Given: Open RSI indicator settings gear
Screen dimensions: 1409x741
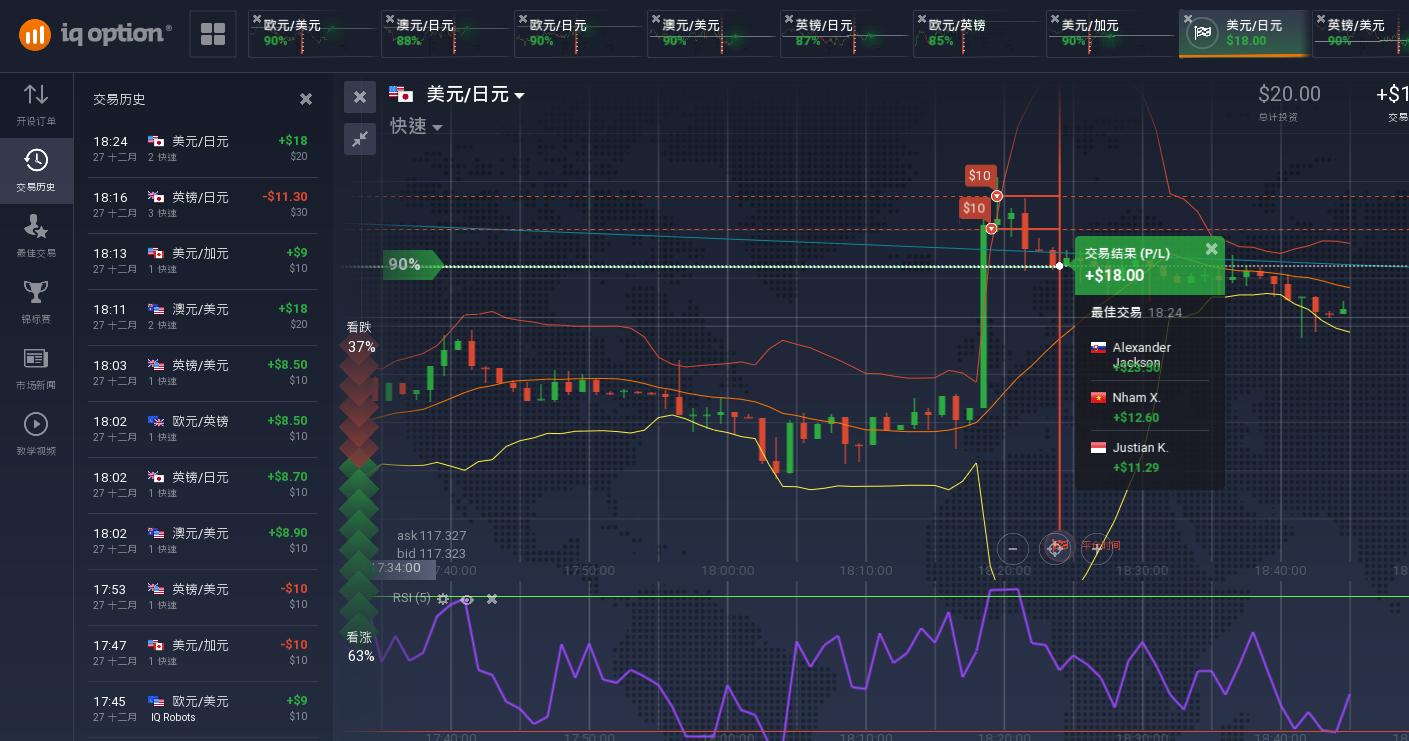Looking at the screenshot, I should pyautogui.click(x=443, y=599).
